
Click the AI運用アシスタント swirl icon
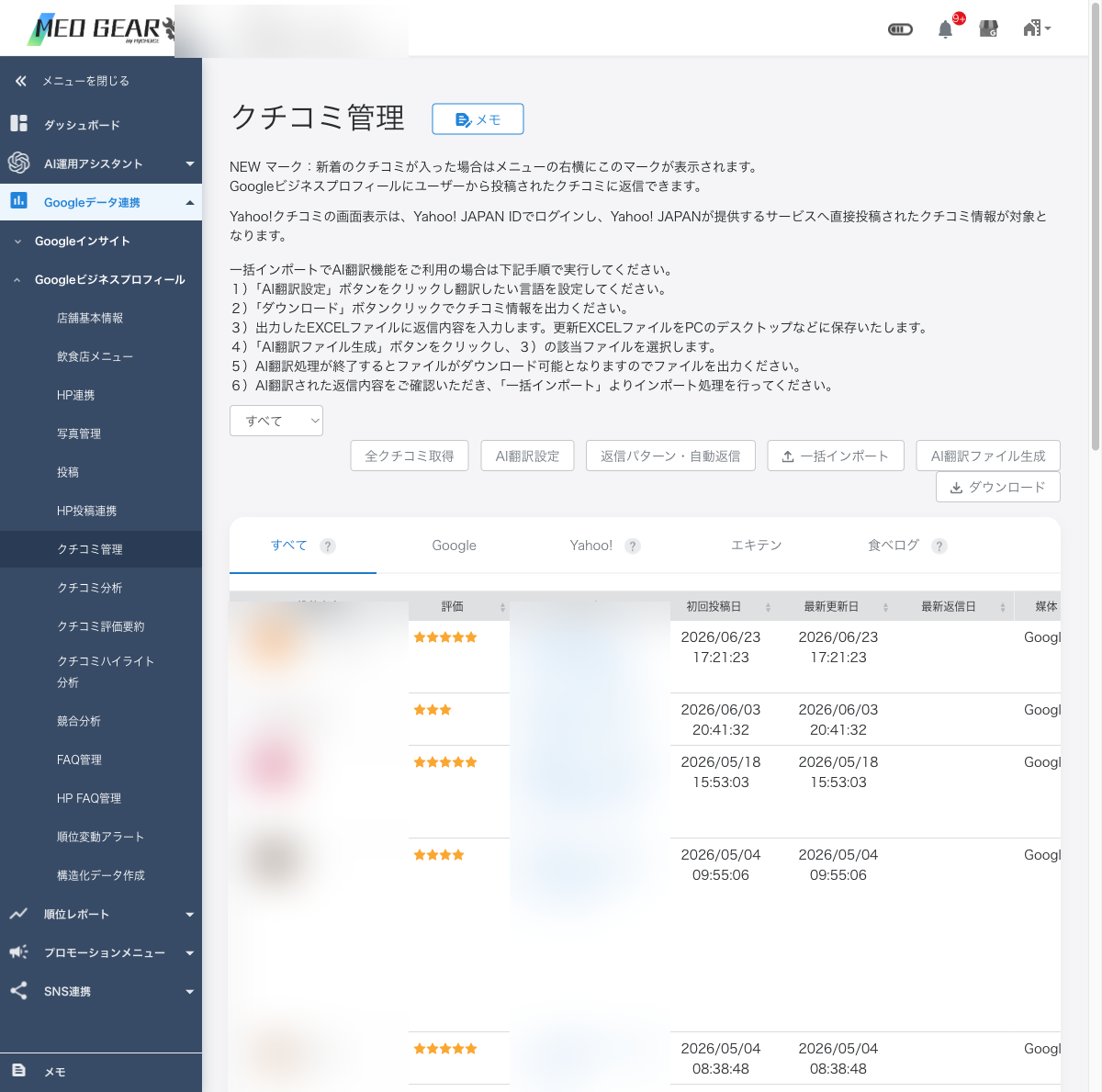pyautogui.click(x=18, y=163)
